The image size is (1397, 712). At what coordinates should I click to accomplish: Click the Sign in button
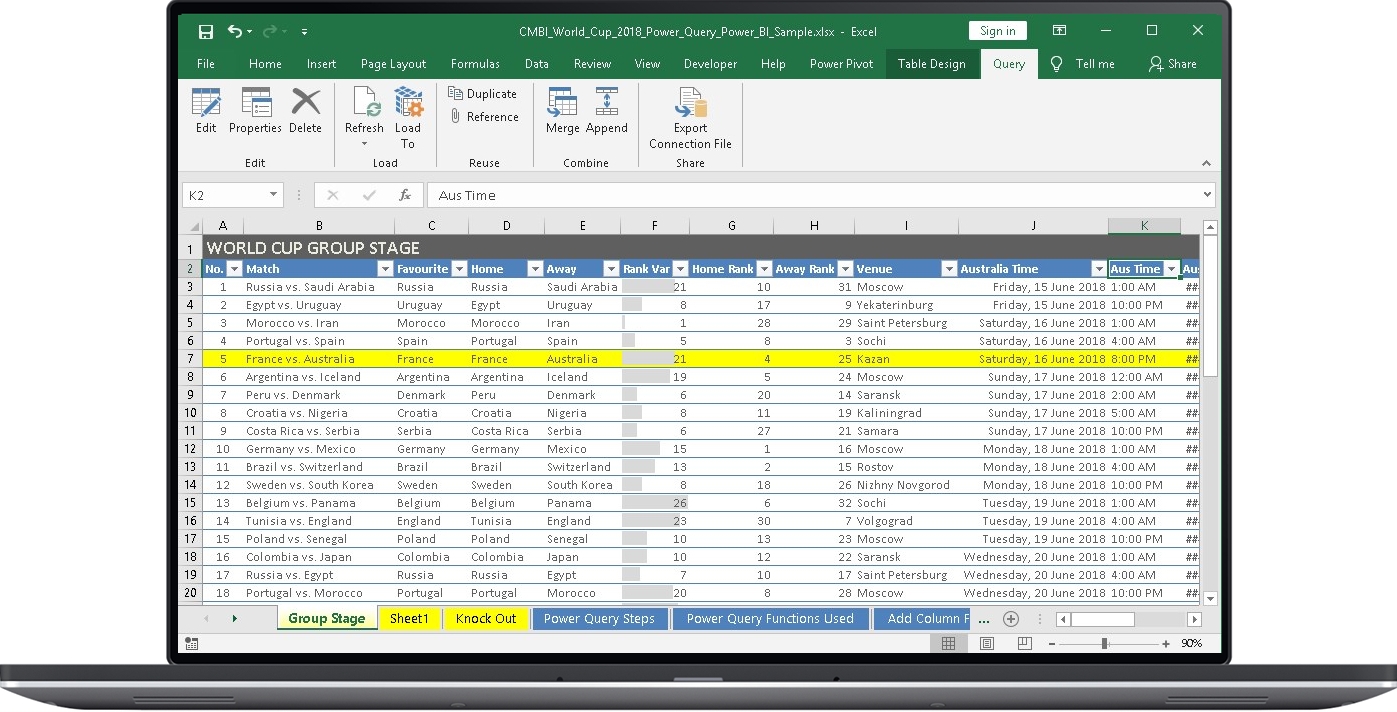click(997, 31)
